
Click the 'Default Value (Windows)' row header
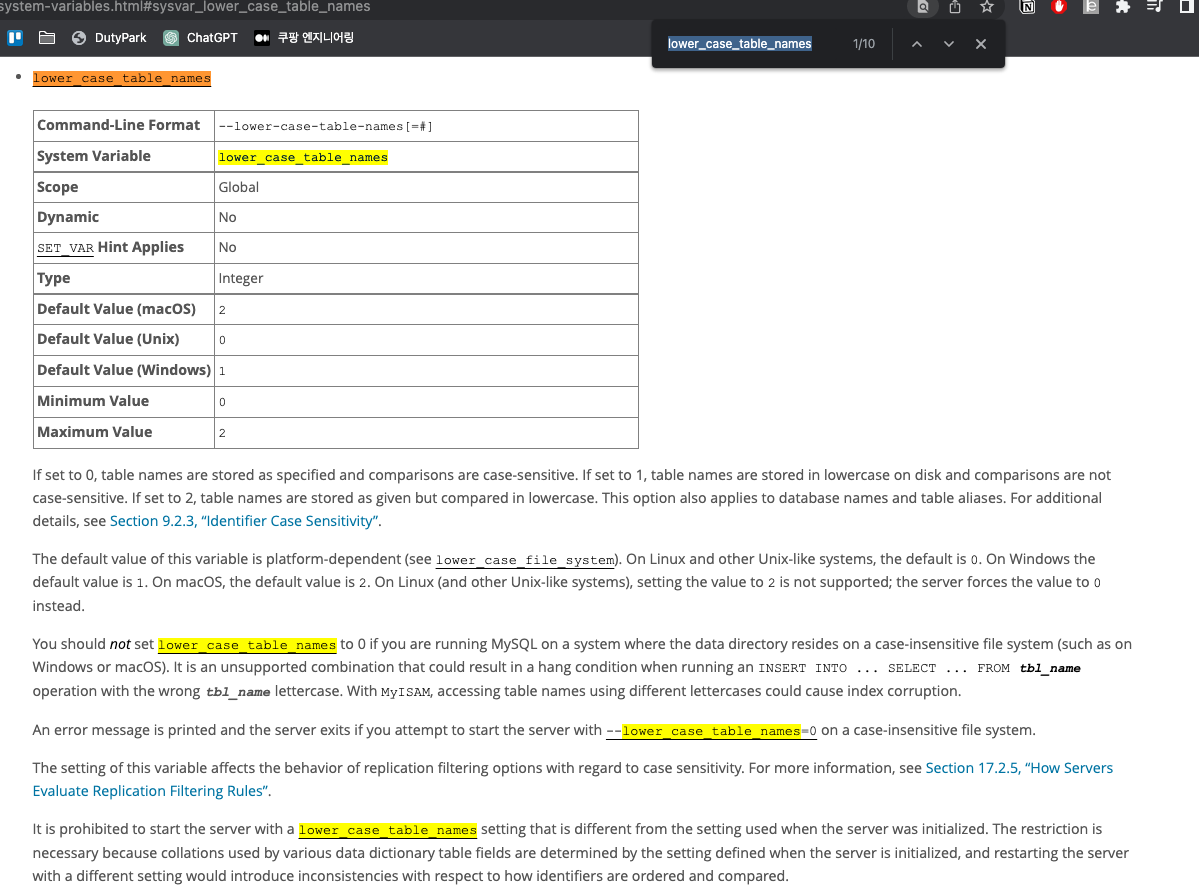click(x=124, y=370)
